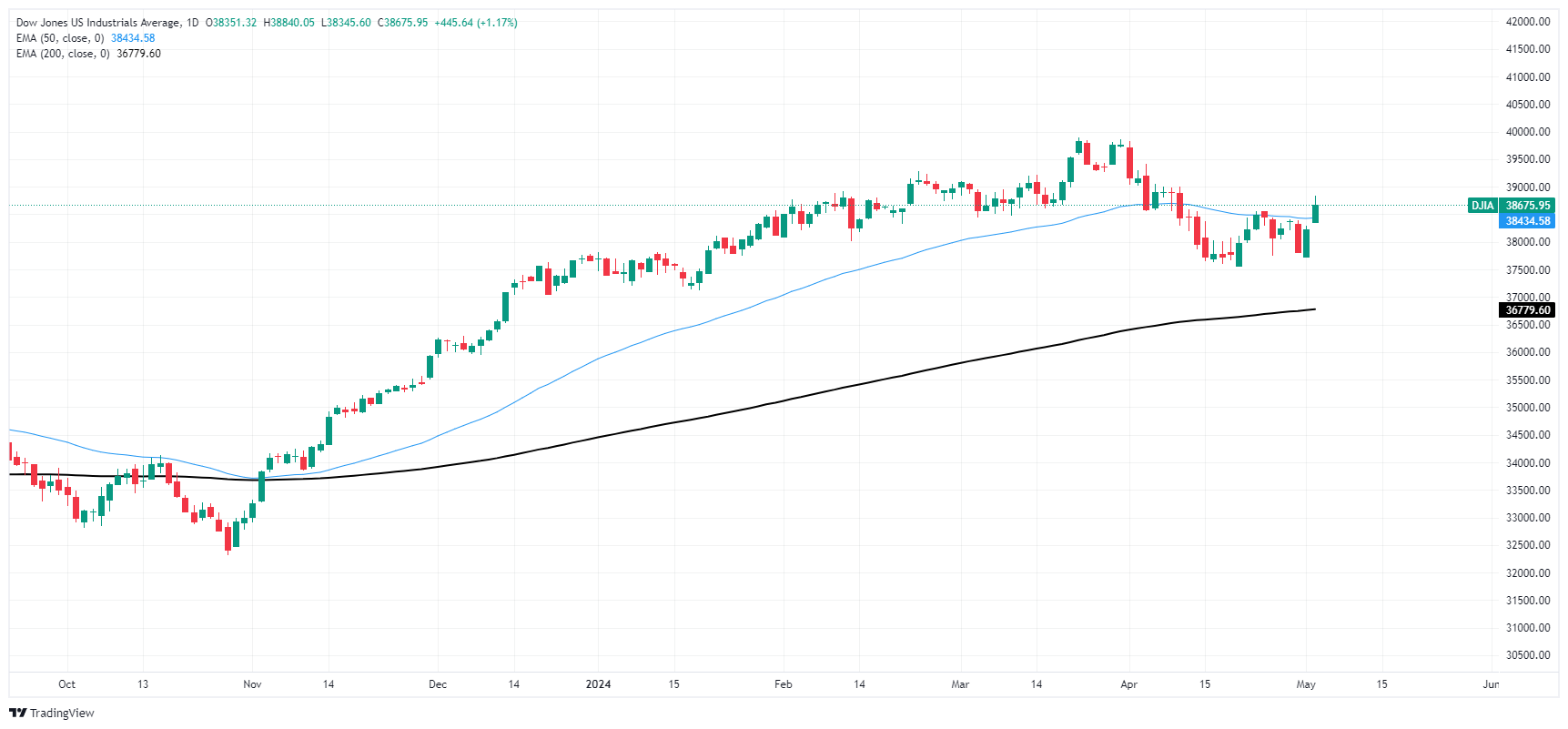Click the Apr label on time axis

point(1128,684)
